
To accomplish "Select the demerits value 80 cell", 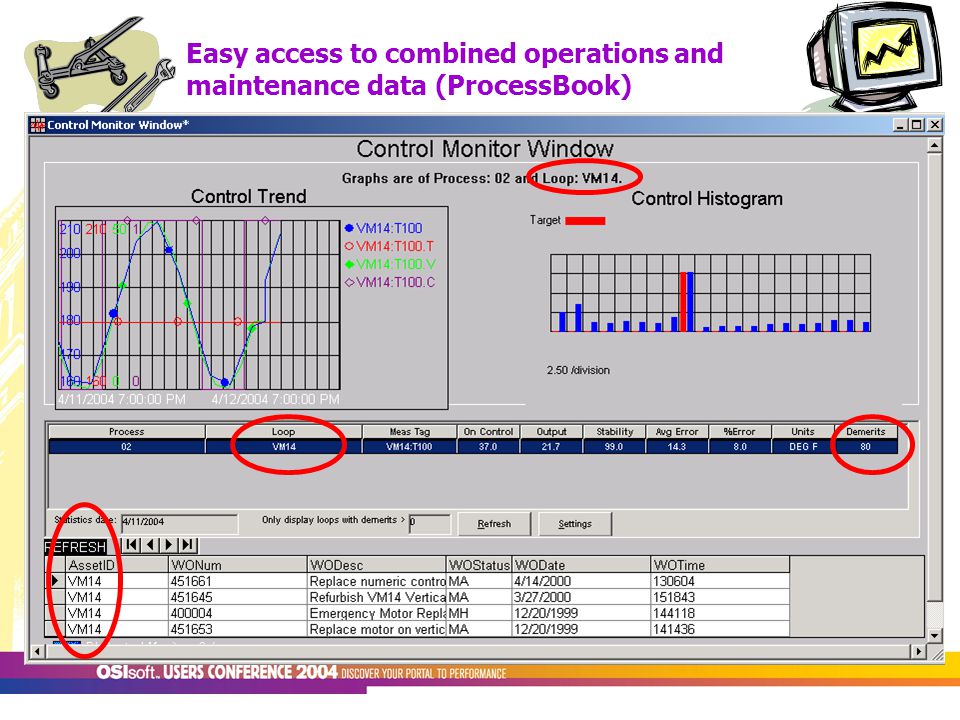I will [x=866, y=447].
